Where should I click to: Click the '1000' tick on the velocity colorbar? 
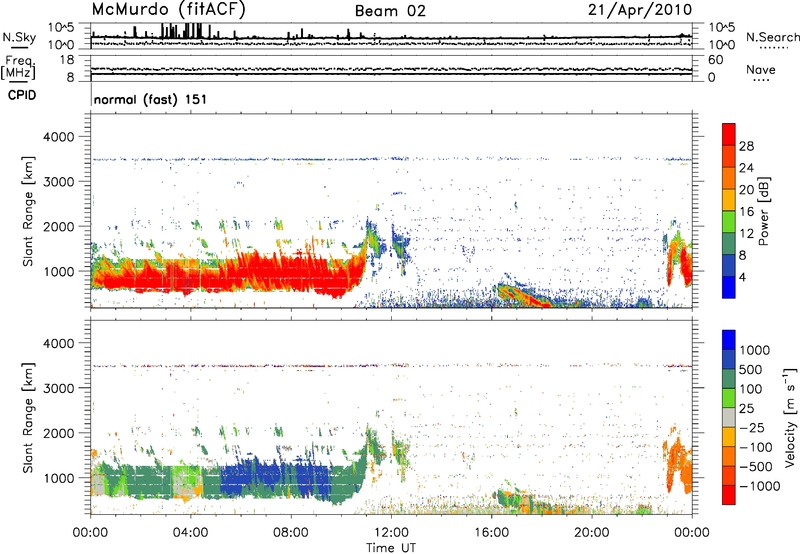coord(755,350)
